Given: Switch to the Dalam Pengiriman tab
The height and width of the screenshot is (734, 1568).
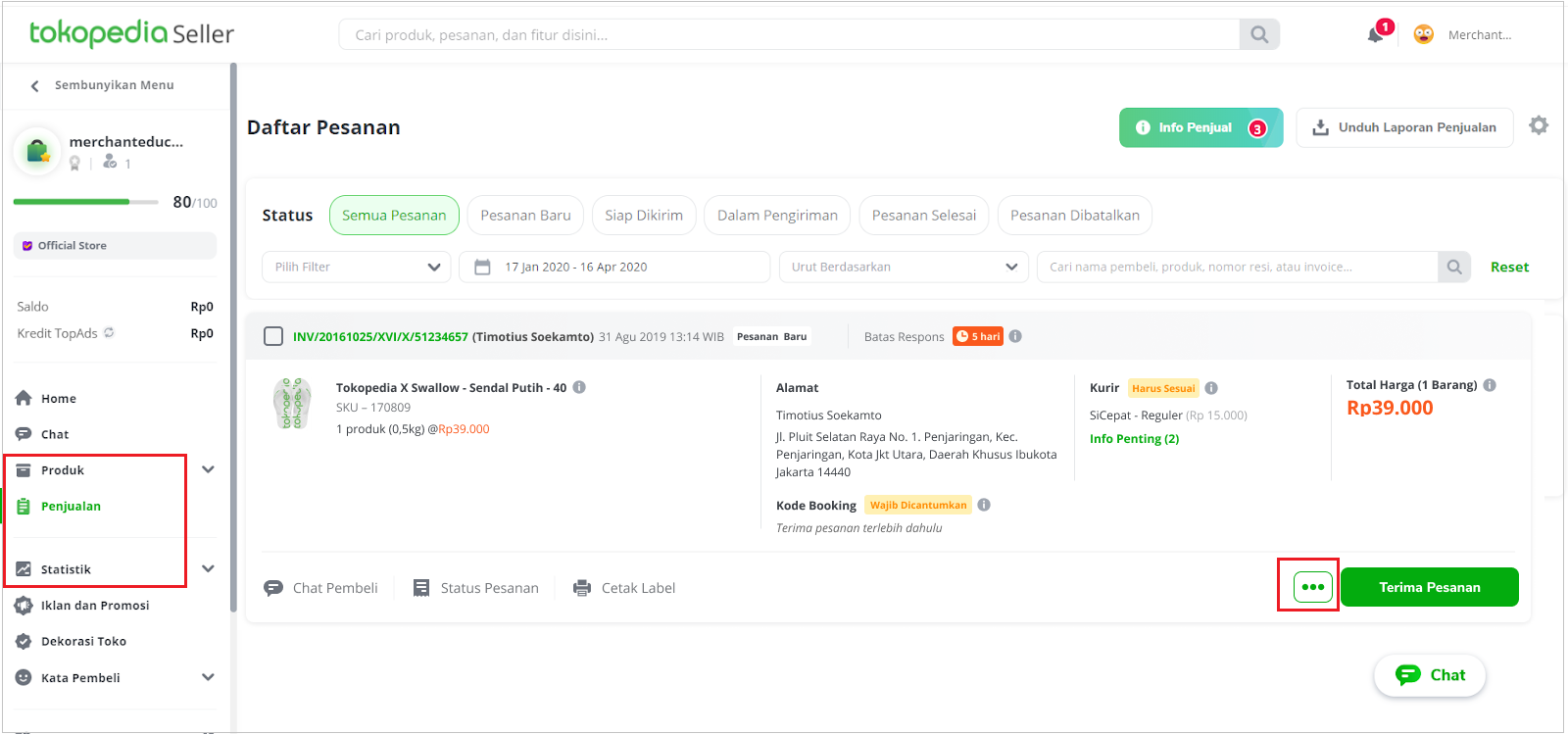Looking at the screenshot, I should click(777, 216).
